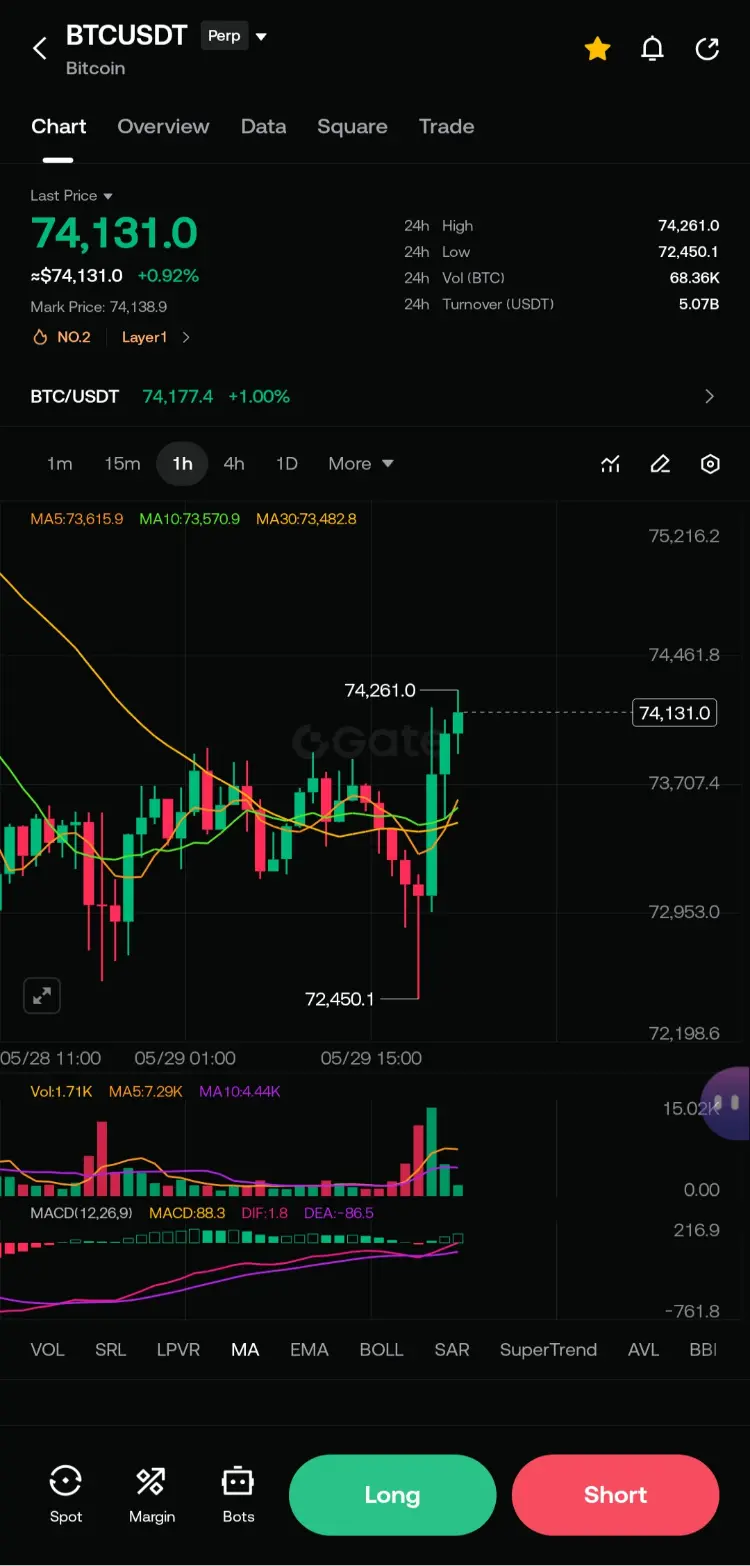This screenshot has height=1566, width=750.
Task: Enable the LPVR indicator
Action: point(178,1350)
